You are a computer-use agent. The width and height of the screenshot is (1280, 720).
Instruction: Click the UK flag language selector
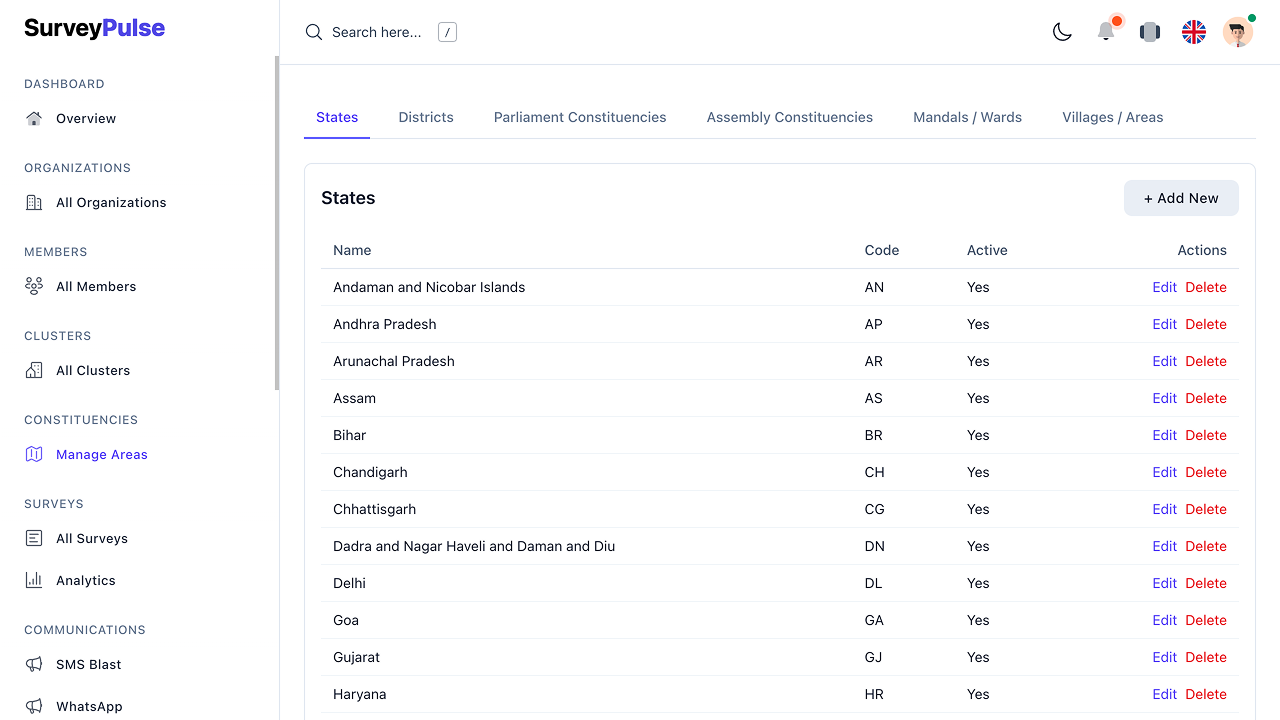click(1194, 32)
